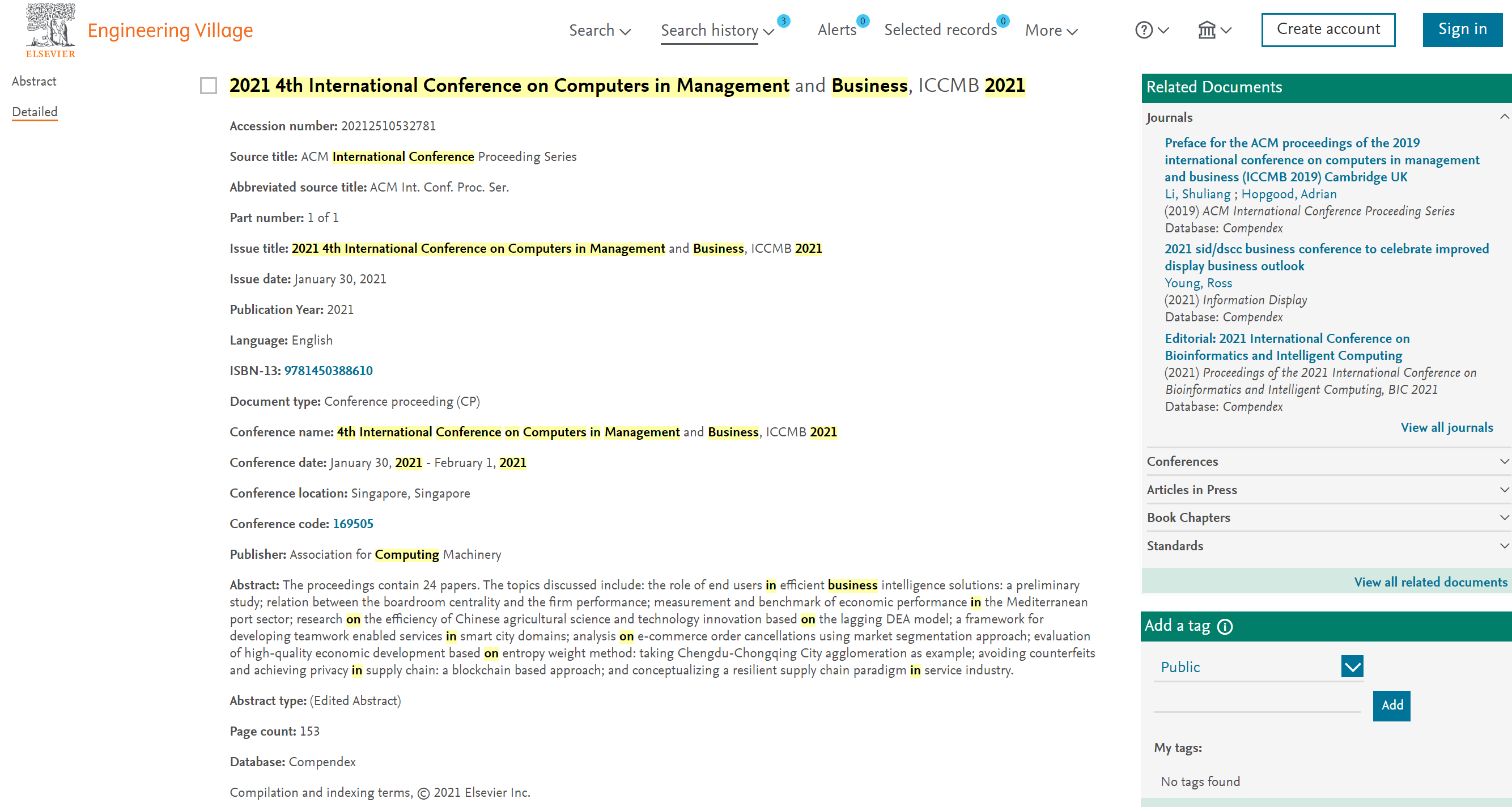Click the Page count 153 text
1512x807 pixels.
click(275, 731)
